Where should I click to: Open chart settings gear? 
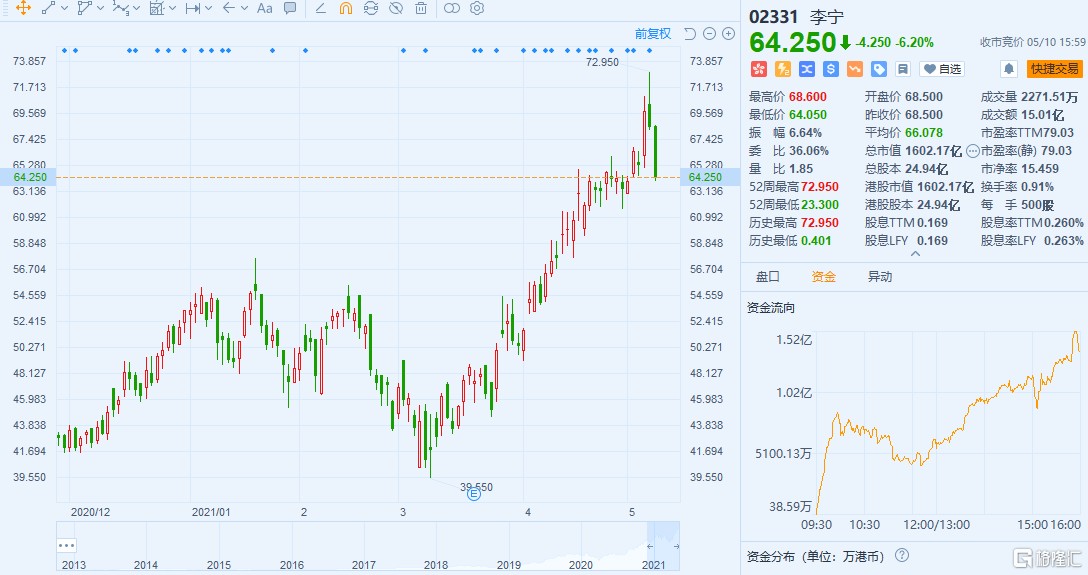(x=477, y=8)
